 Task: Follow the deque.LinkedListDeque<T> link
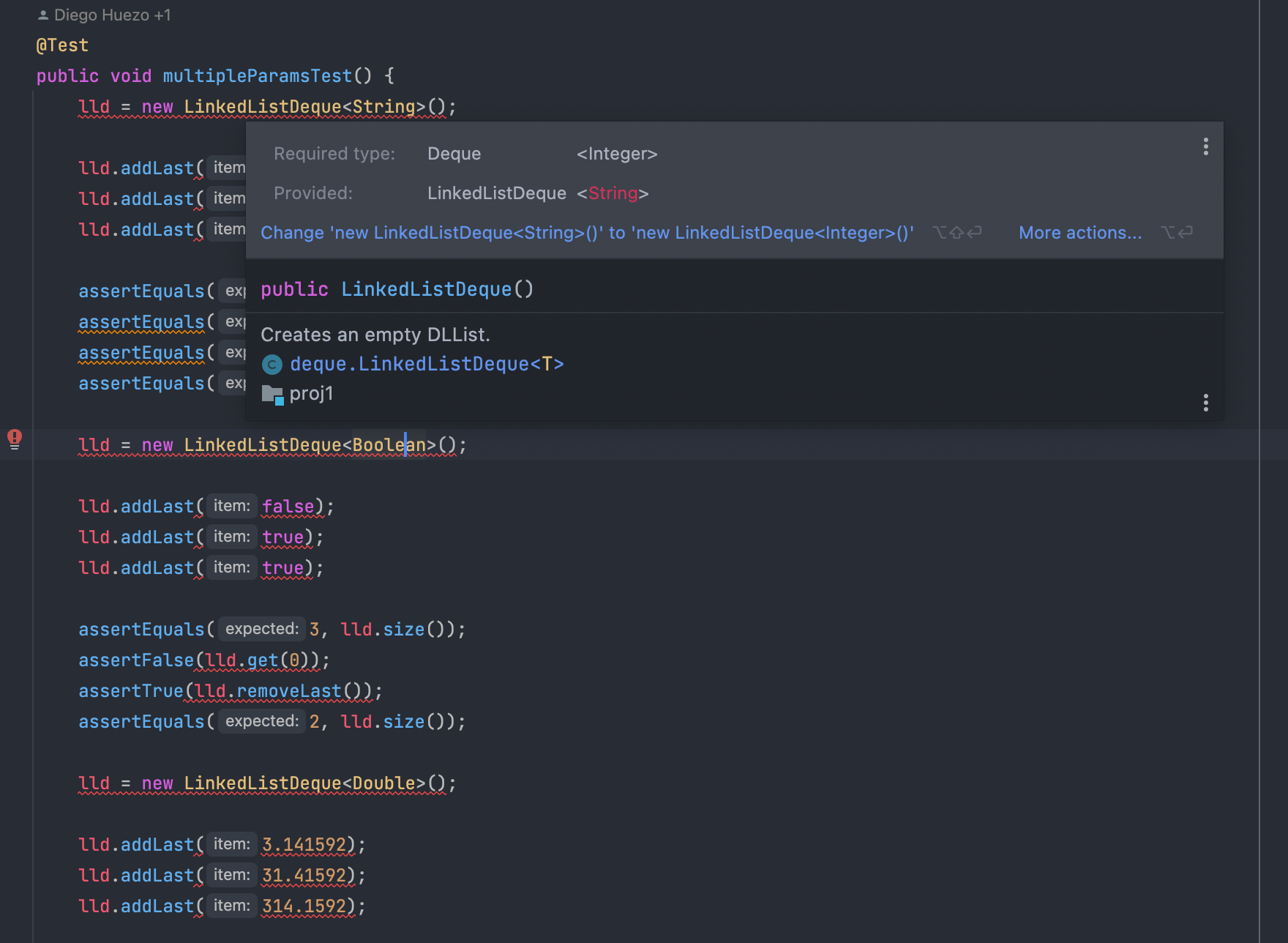coord(427,365)
